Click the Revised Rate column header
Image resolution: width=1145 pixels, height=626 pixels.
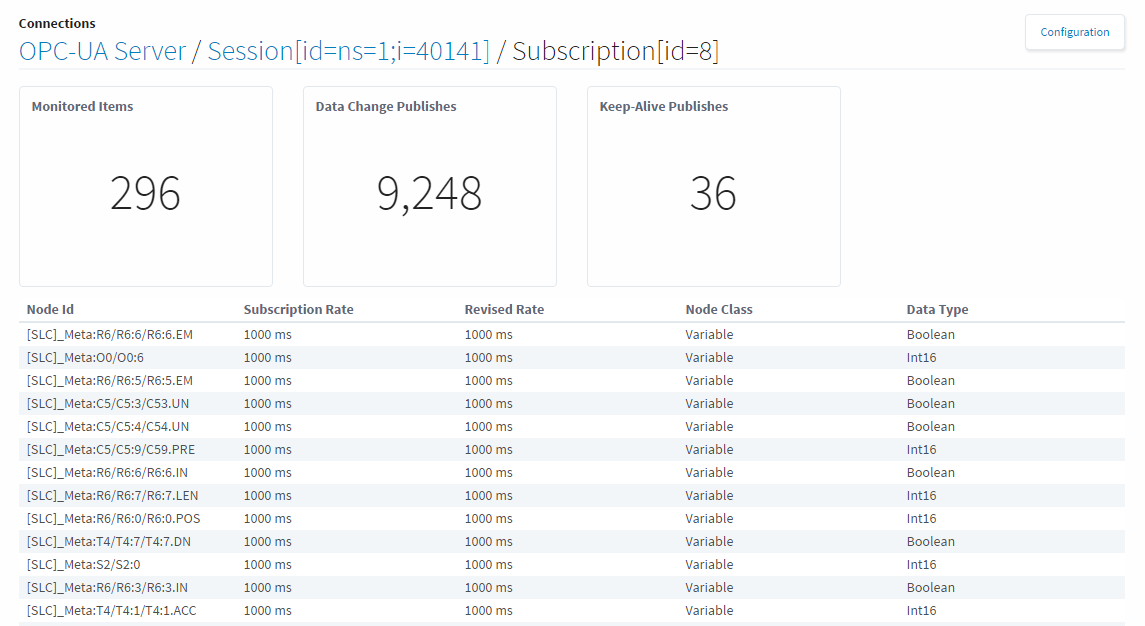pos(504,310)
